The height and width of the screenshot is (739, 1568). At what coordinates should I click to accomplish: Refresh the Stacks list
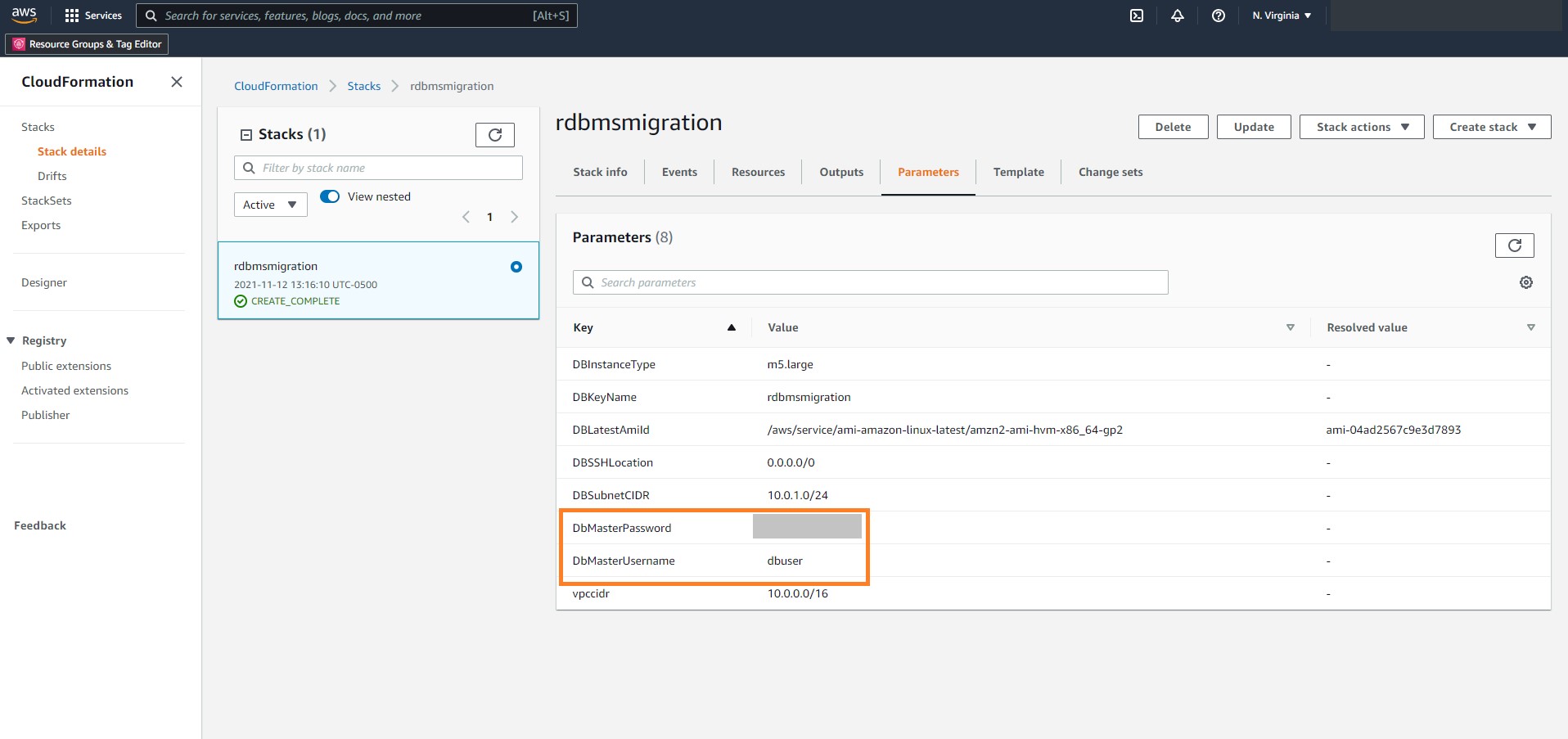pos(495,135)
